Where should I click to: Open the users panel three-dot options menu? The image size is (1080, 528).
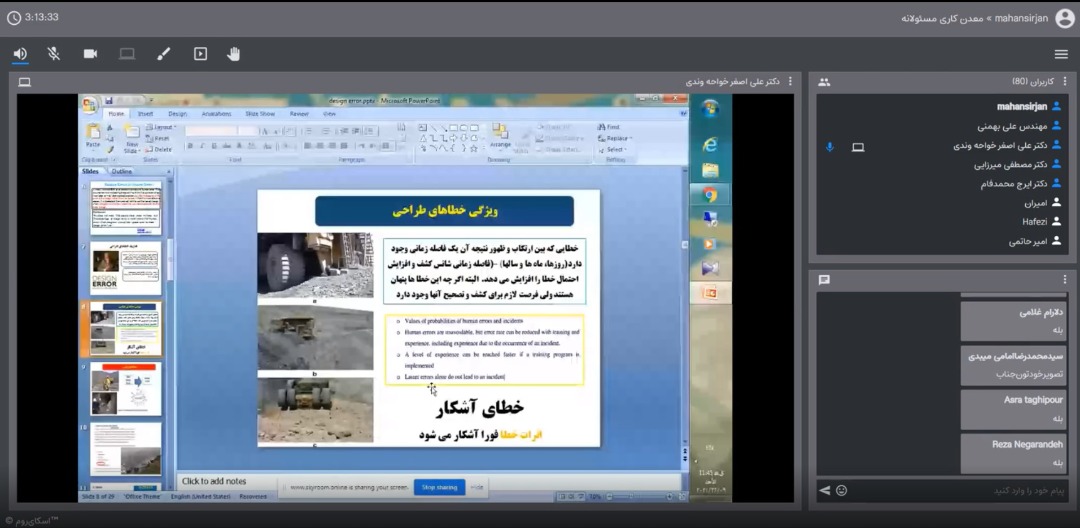tap(1067, 81)
